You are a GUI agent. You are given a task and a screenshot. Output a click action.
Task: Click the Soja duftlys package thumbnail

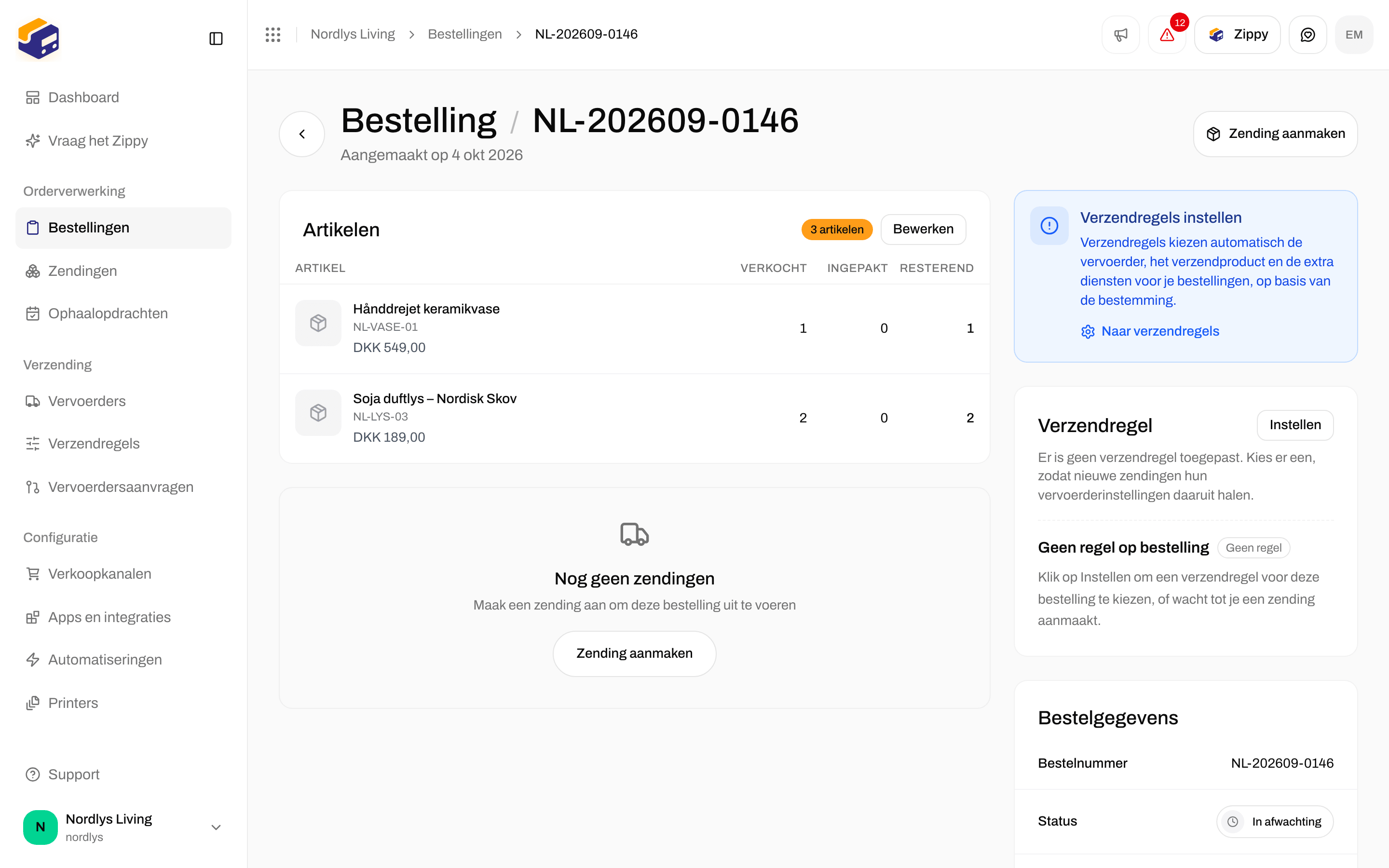[x=318, y=413]
